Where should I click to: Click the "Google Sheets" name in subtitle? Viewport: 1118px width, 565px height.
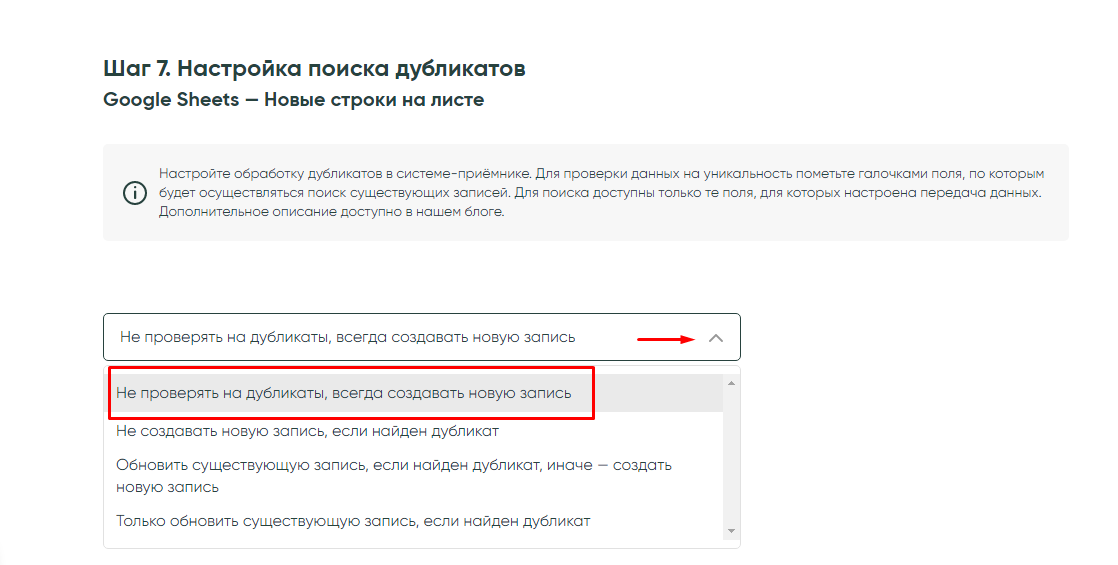click(x=171, y=100)
